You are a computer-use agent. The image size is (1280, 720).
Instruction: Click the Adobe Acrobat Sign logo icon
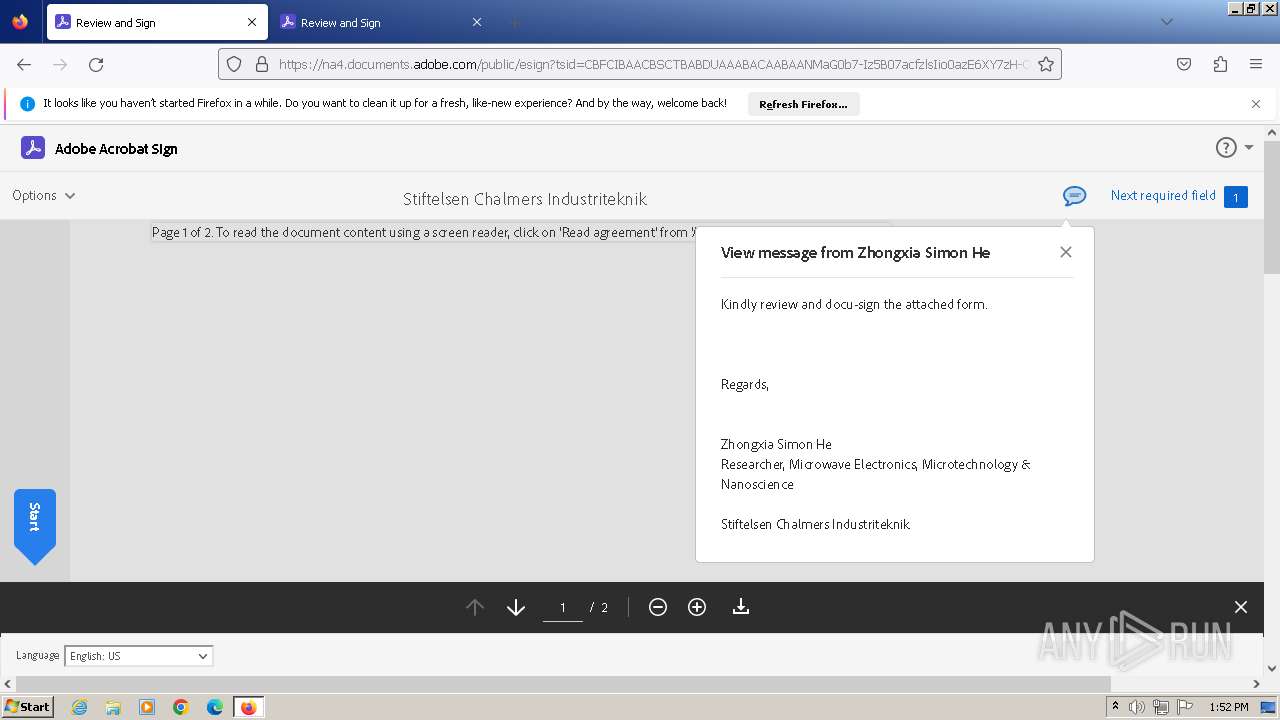coord(33,148)
